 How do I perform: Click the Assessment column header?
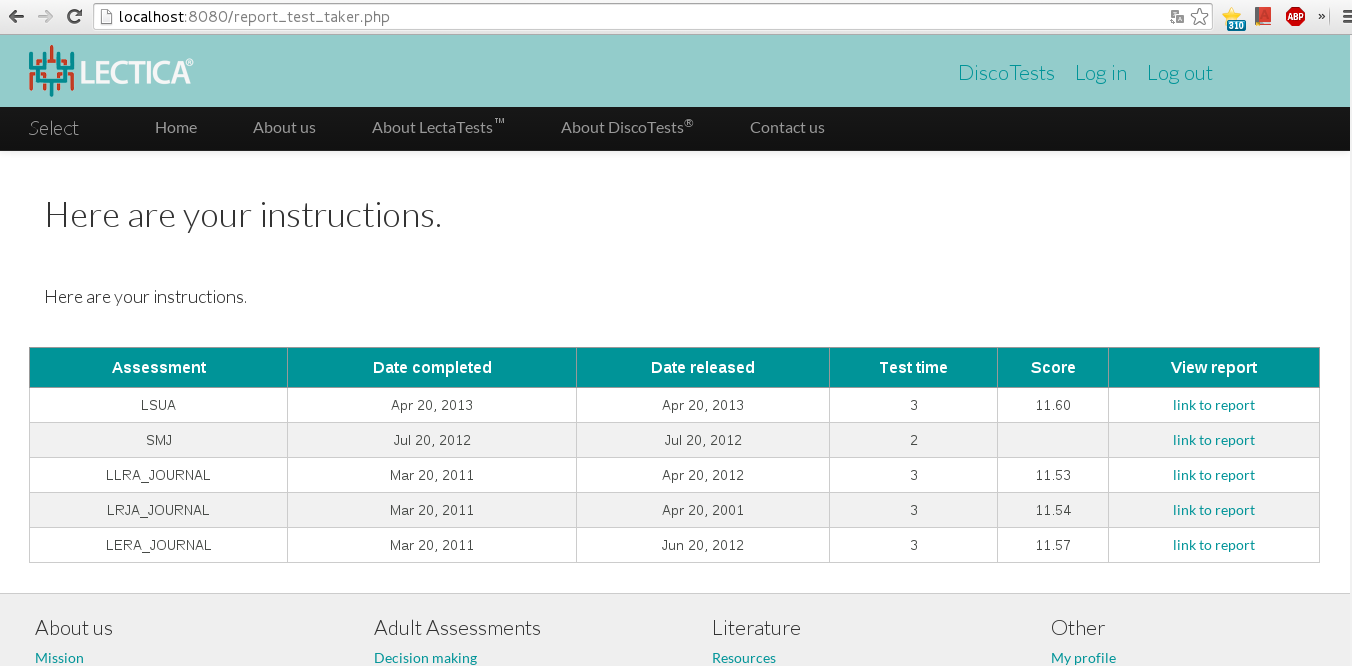pos(159,367)
